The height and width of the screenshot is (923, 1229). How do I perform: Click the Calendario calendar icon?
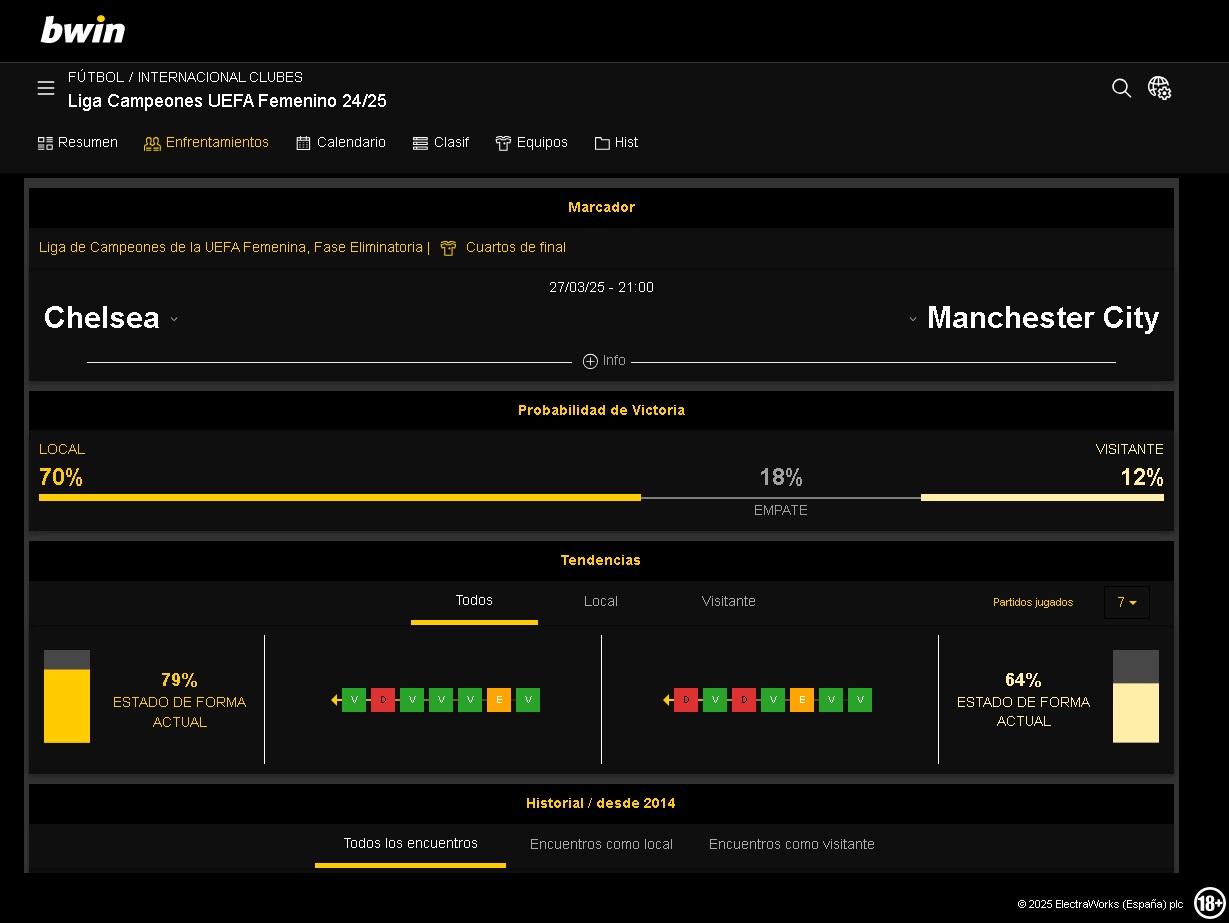[x=304, y=143]
